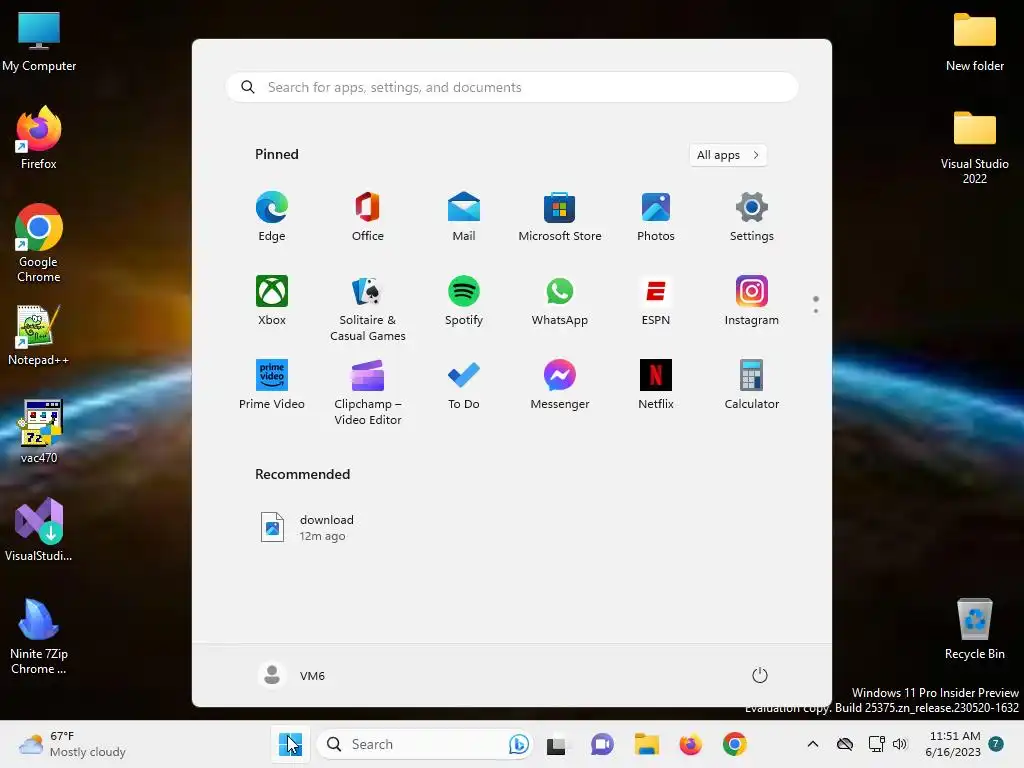
Task: Go to next pinned apps page dot
Action: coord(816,311)
